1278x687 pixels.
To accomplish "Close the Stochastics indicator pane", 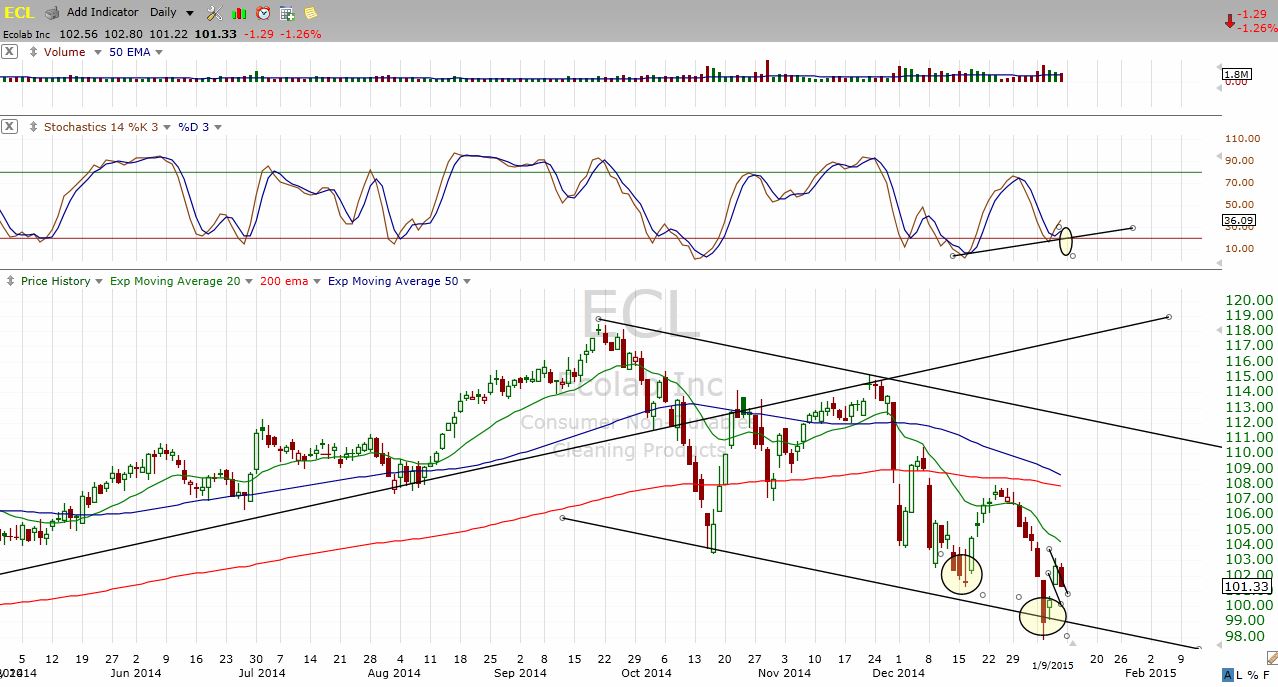I will click(x=9, y=127).
